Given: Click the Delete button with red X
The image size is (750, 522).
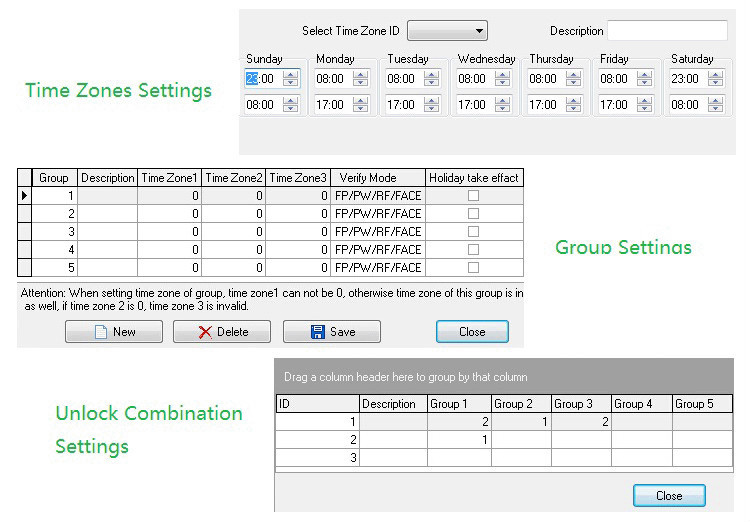Looking at the screenshot, I should pyautogui.click(x=222, y=332).
